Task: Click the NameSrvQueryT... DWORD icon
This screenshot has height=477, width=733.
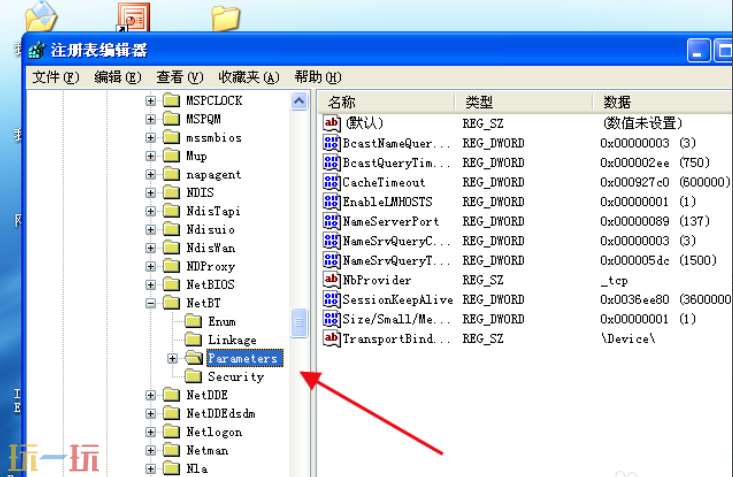Action: 331,260
